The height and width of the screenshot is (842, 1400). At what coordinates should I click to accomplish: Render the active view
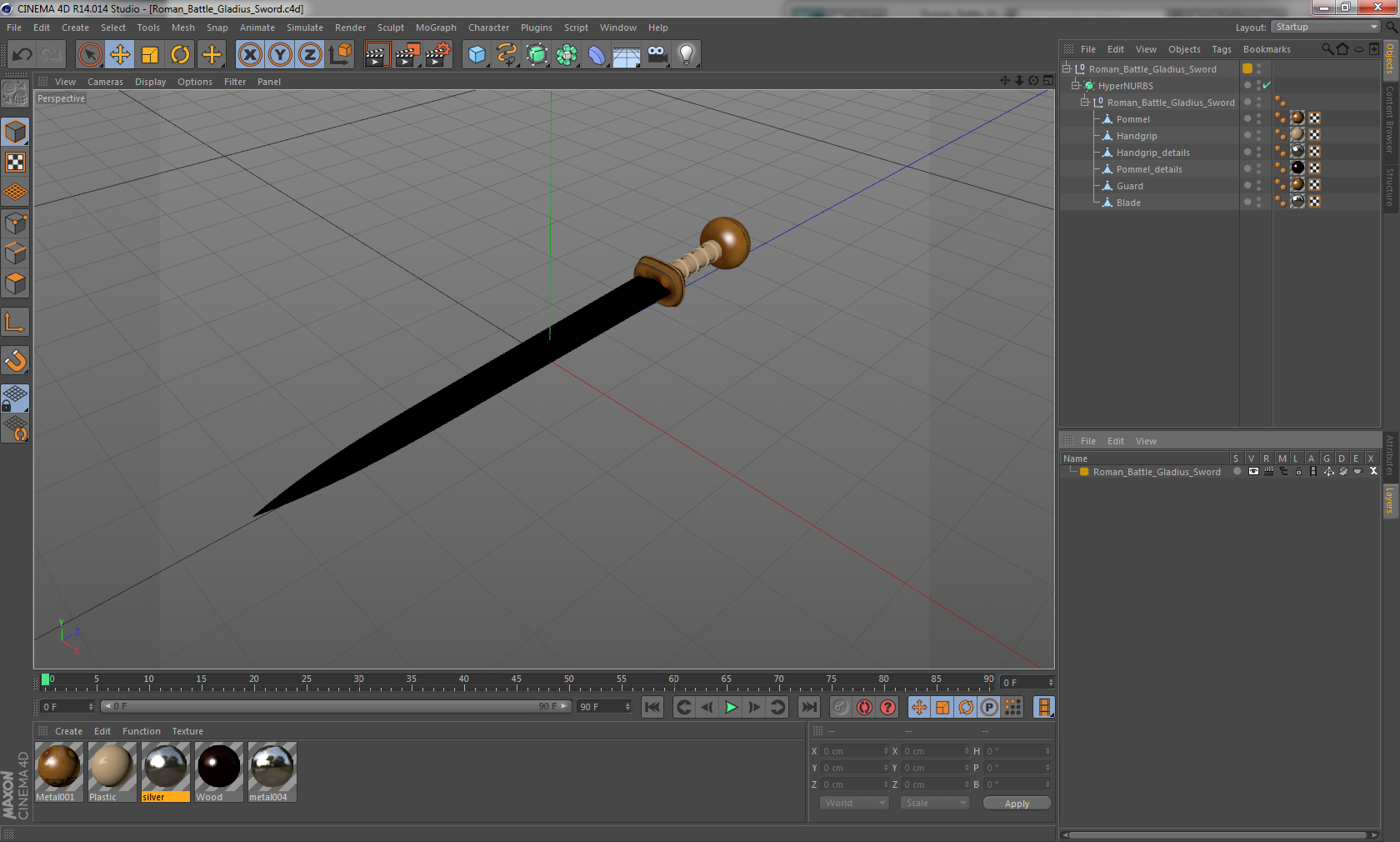click(377, 55)
